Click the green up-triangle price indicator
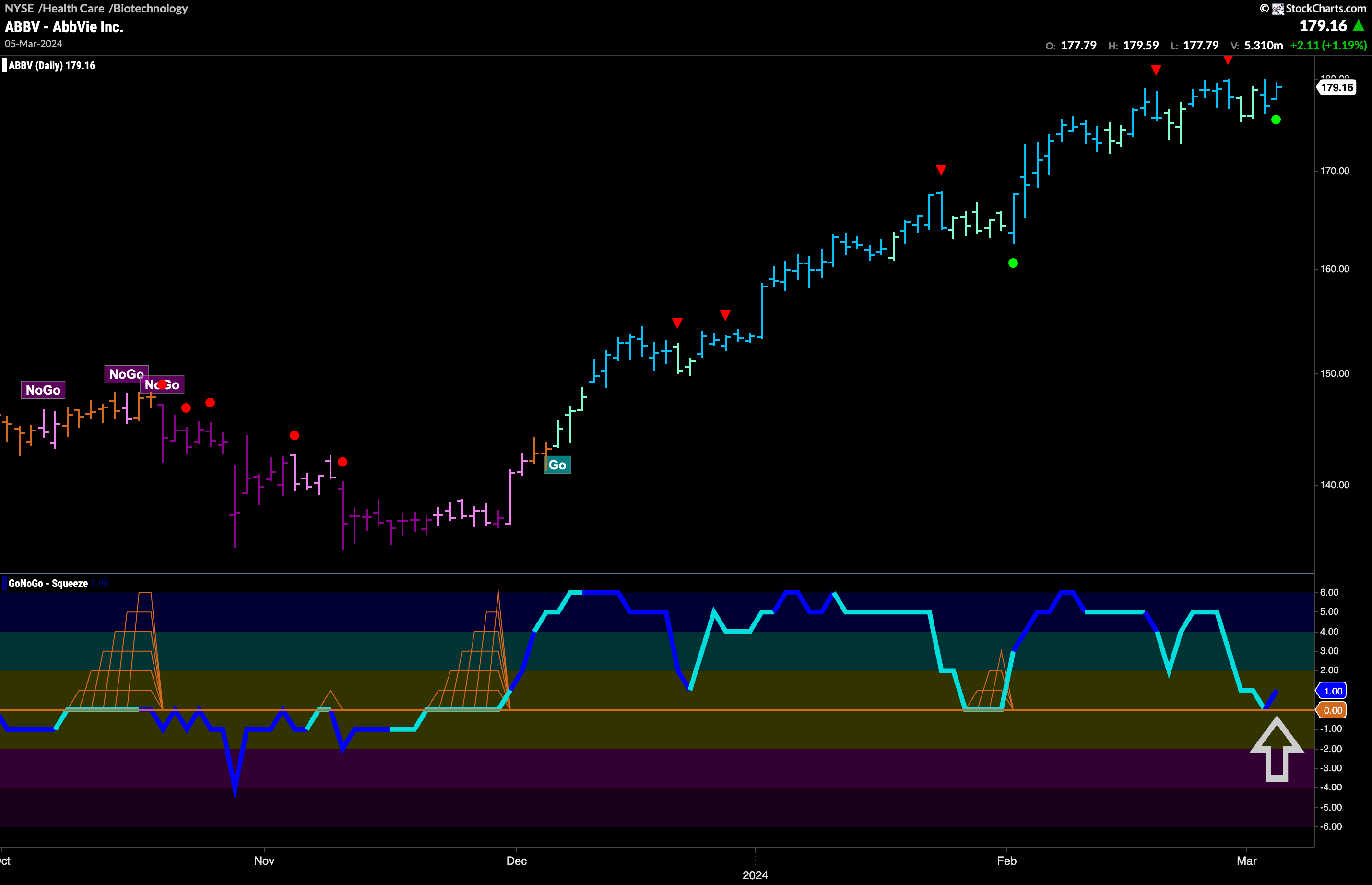1372x885 pixels. tap(1359, 26)
